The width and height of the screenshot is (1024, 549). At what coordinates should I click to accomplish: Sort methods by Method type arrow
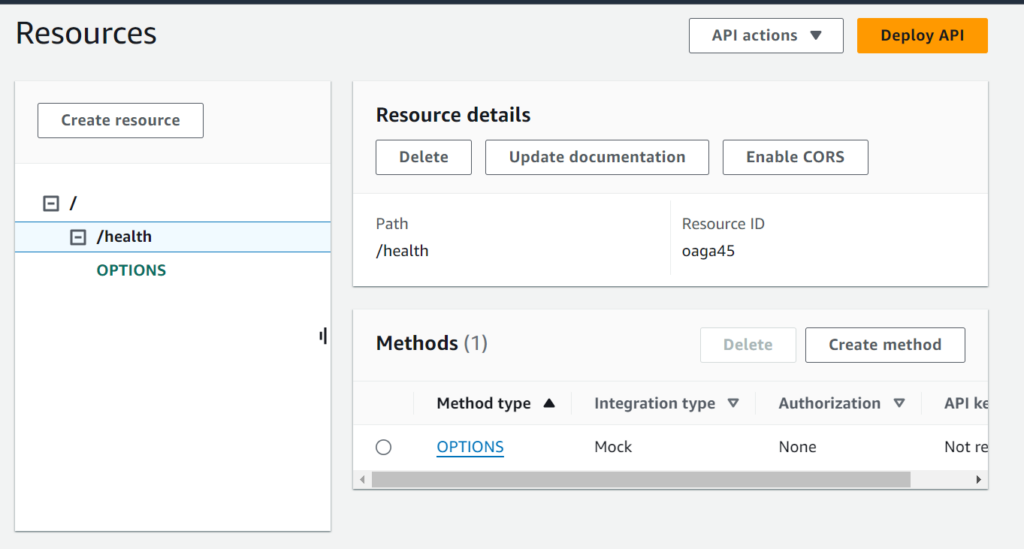tap(548, 404)
